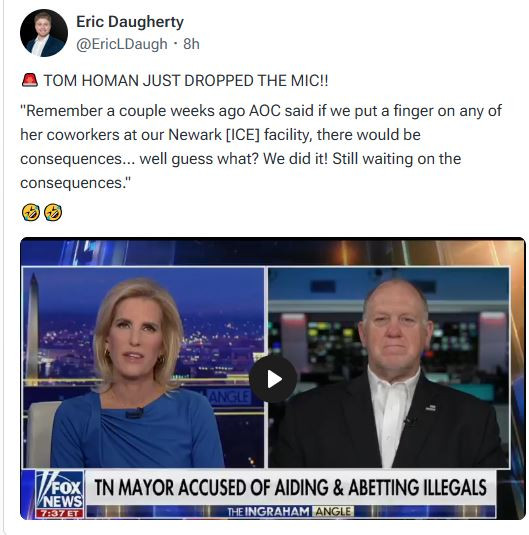
Task: Click the 7:37 ET time badge
Action: click(x=60, y=514)
